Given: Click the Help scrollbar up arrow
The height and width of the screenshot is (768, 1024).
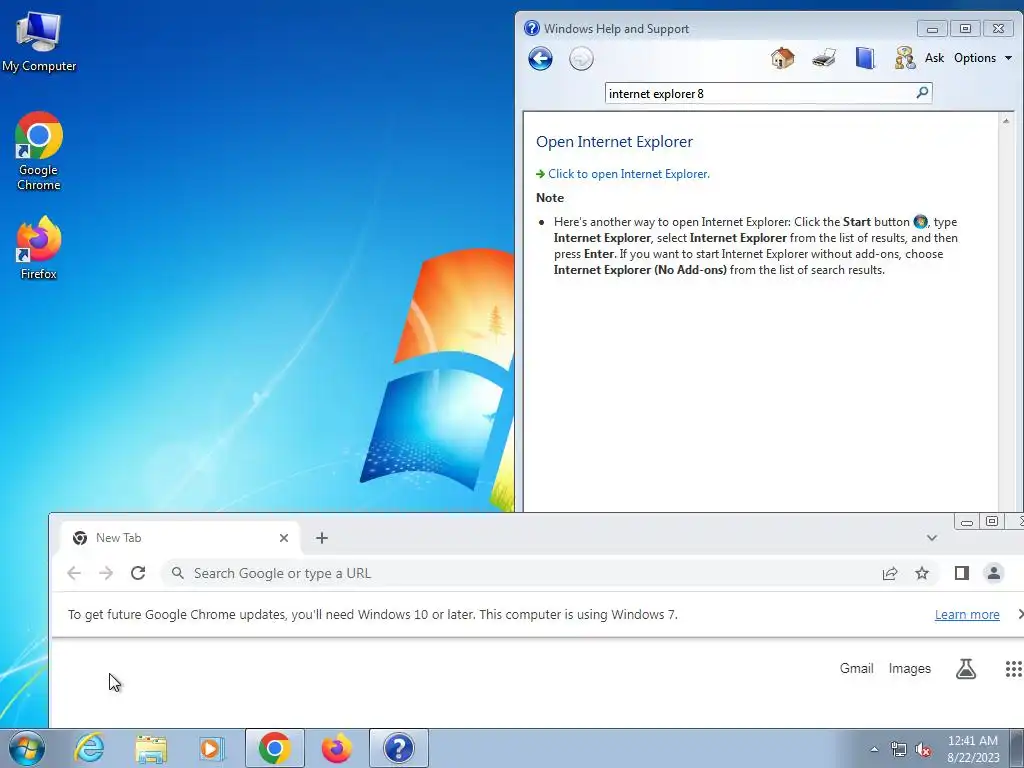Looking at the screenshot, I should point(1006,121).
